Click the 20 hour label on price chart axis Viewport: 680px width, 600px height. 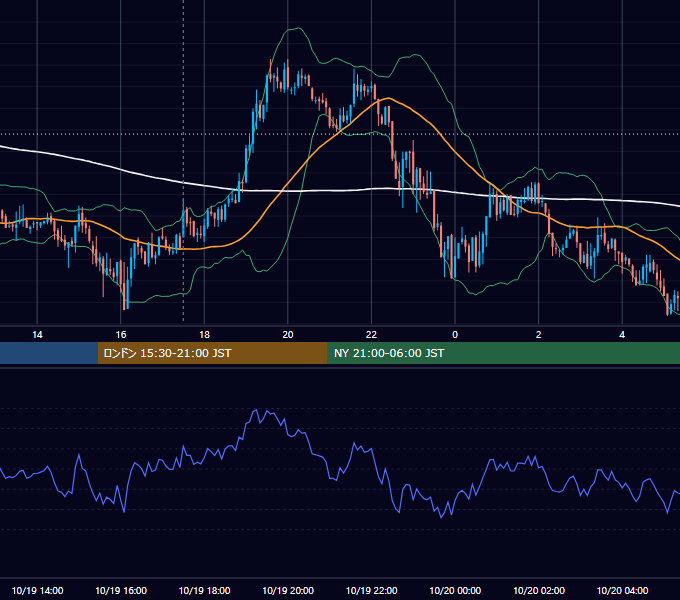click(x=288, y=335)
